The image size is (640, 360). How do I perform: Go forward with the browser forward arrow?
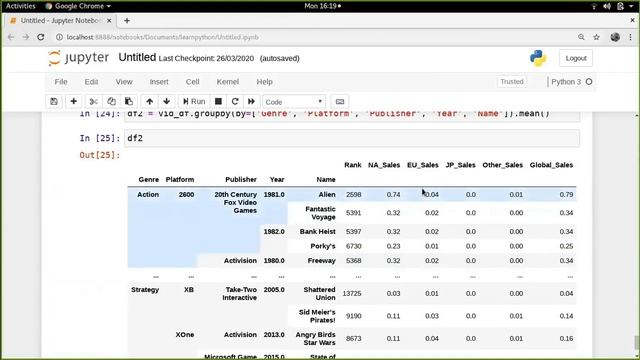(26, 37)
